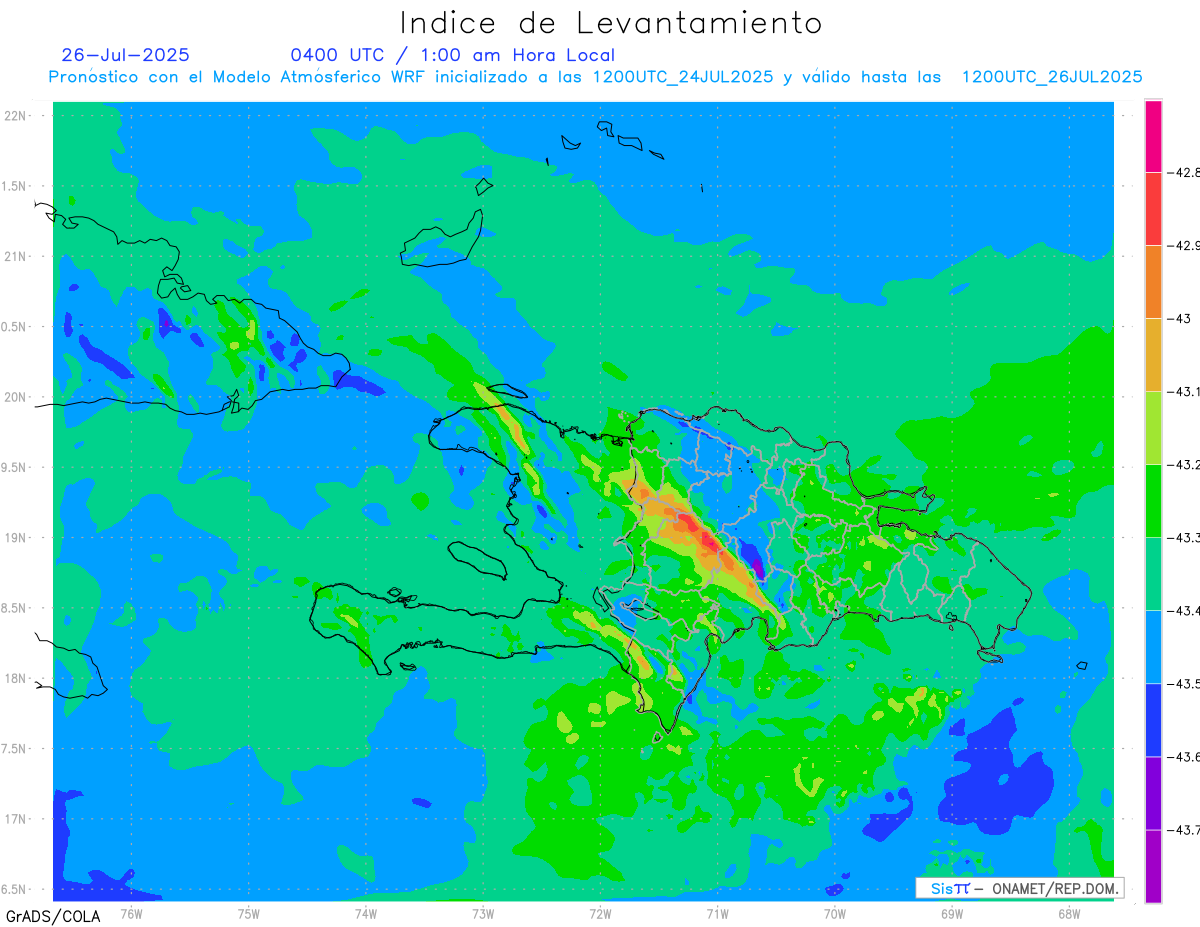Select the bright green legend swatch above -43.3
This screenshot has width=1200, height=927.
pyautogui.click(x=1153, y=501)
